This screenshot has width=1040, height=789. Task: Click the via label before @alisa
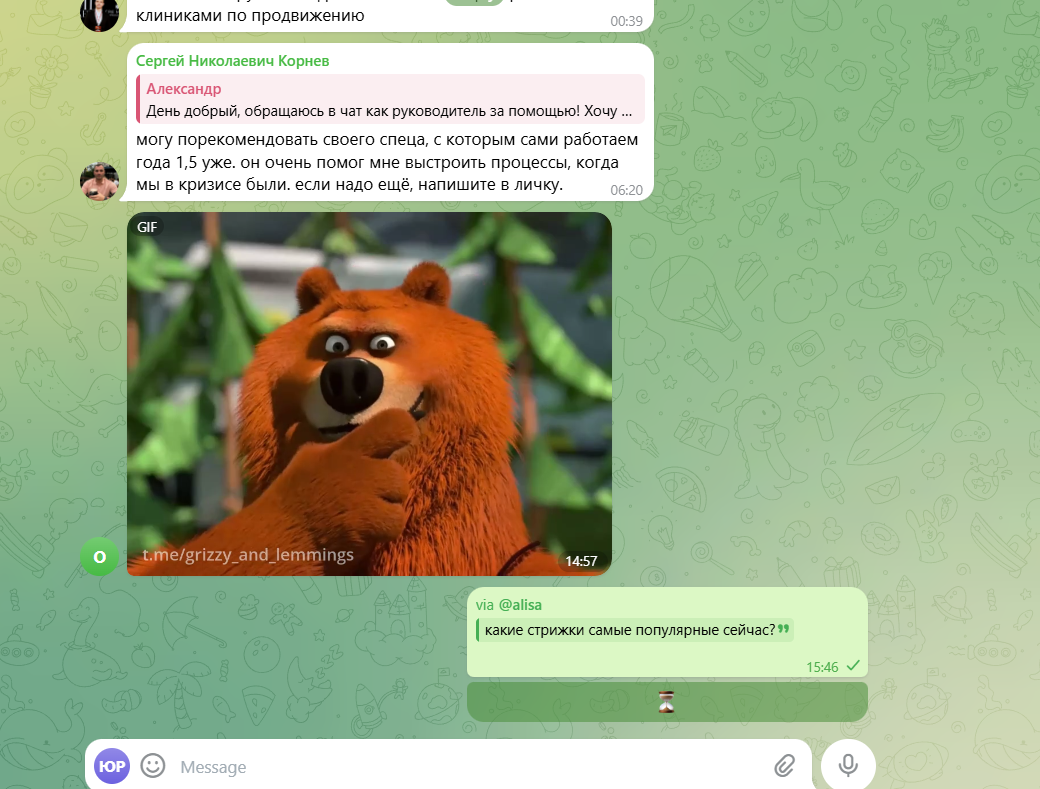485,605
